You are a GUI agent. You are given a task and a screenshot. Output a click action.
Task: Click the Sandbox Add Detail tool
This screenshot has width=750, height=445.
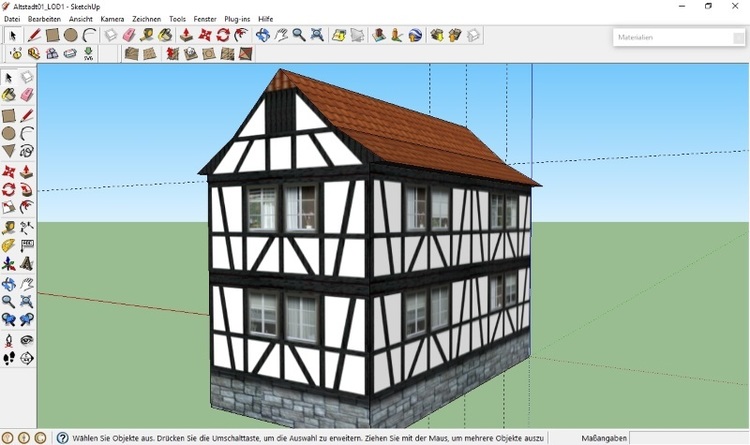[x=227, y=54]
